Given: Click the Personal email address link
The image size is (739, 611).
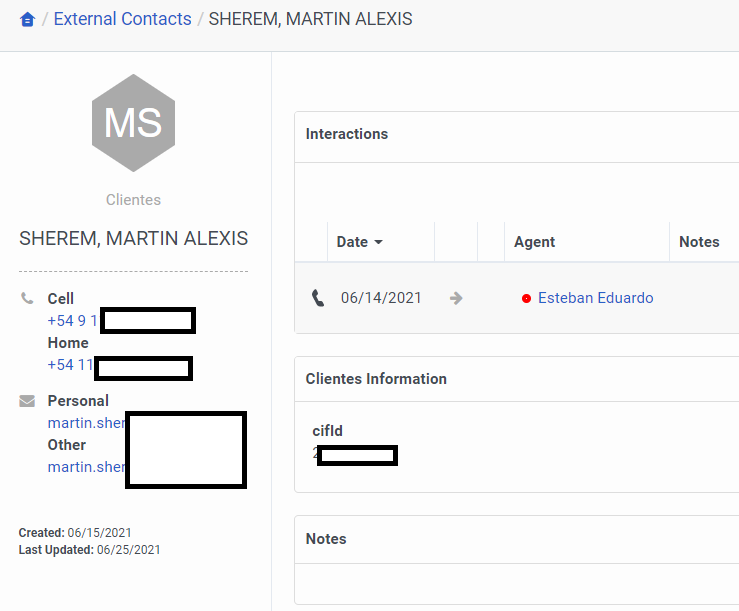Looking at the screenshot, I should 87,423.
